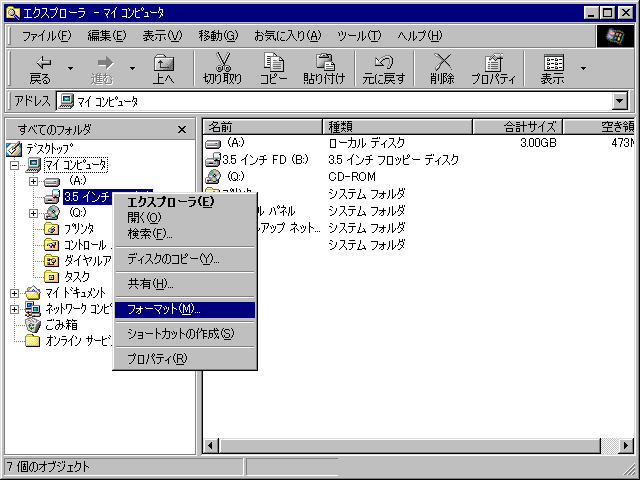Choose 共有(H)... from context menu
The height and width of the screenshot is (480, 640).
click(185, 284)
